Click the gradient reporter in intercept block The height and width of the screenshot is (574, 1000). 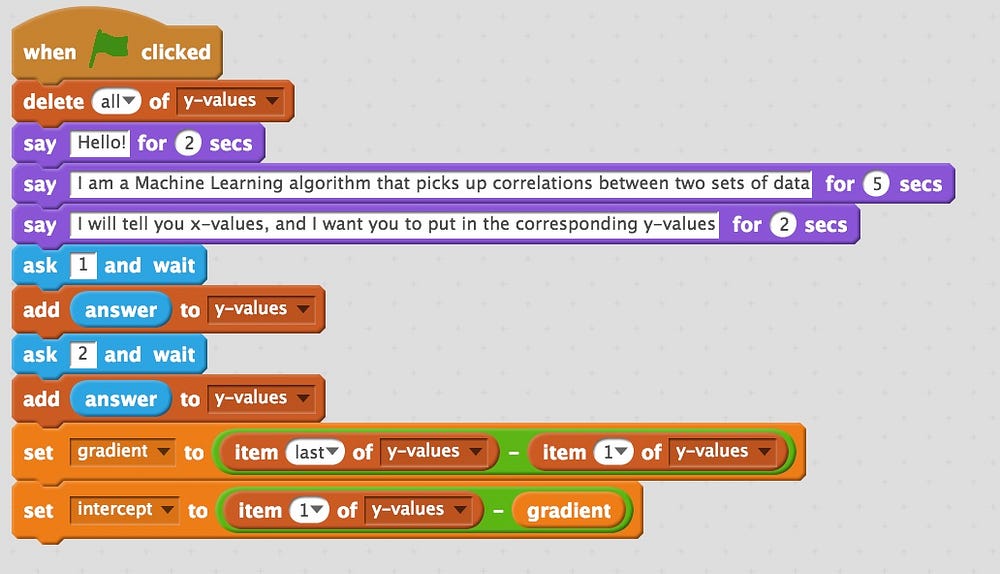pos(568,511)
